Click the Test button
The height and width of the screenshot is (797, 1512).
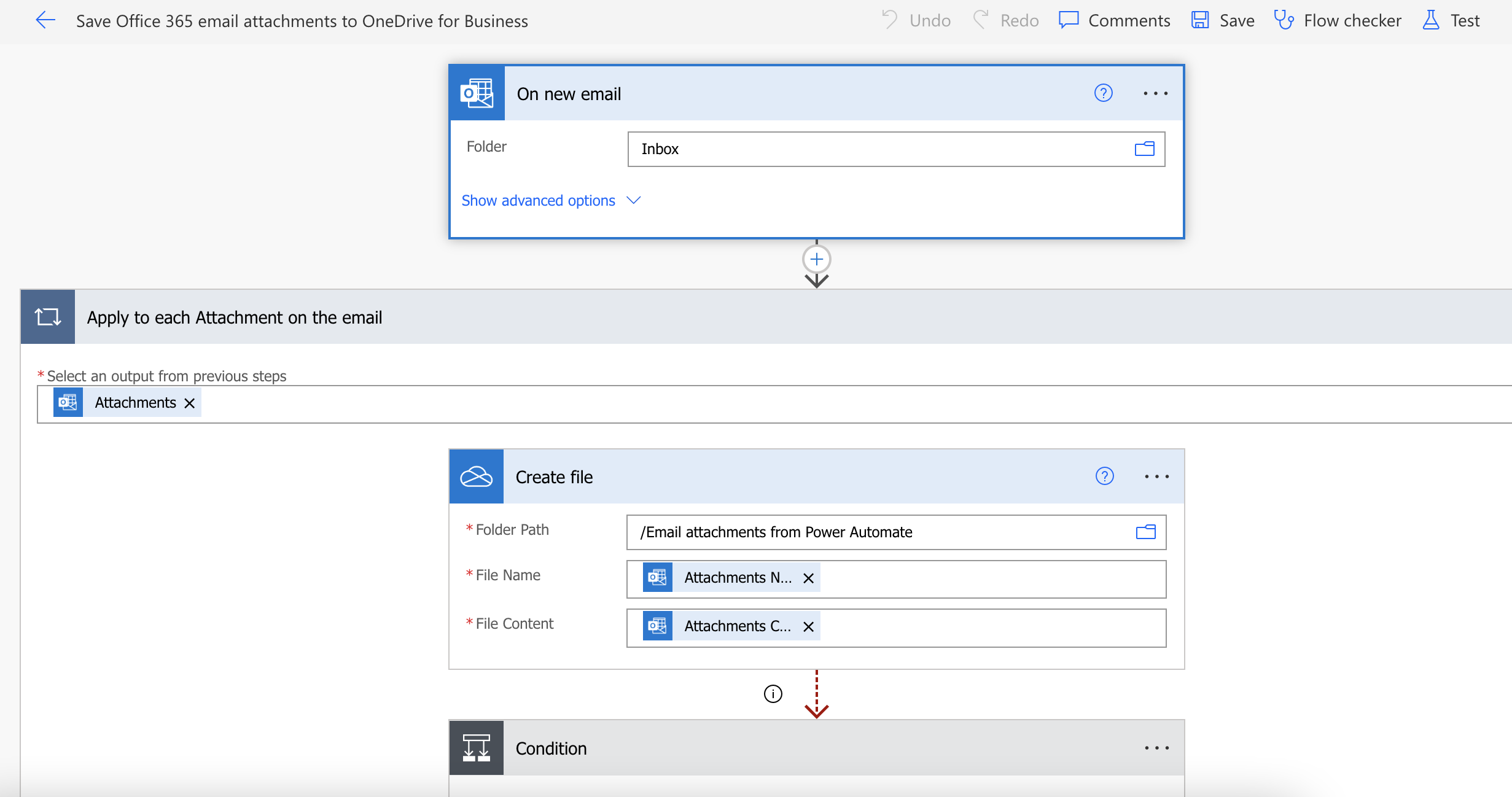pos(1451,20)
